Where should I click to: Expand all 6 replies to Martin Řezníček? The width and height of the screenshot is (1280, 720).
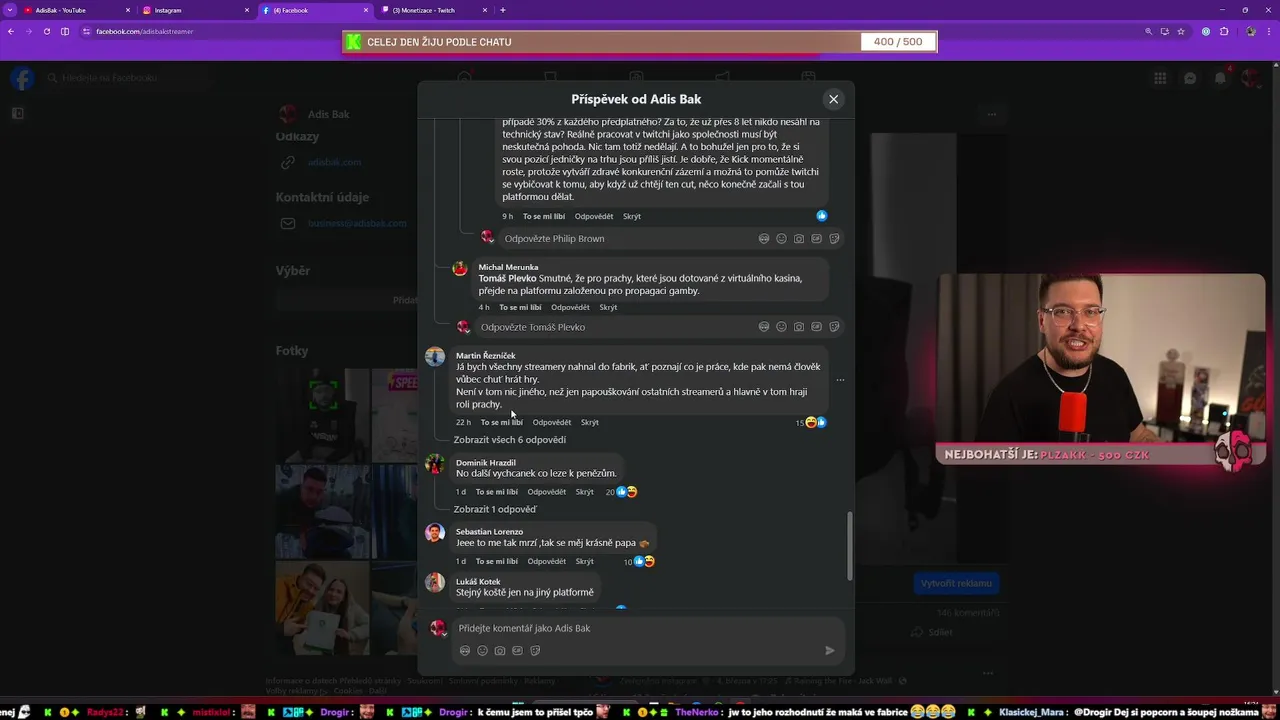509,440
